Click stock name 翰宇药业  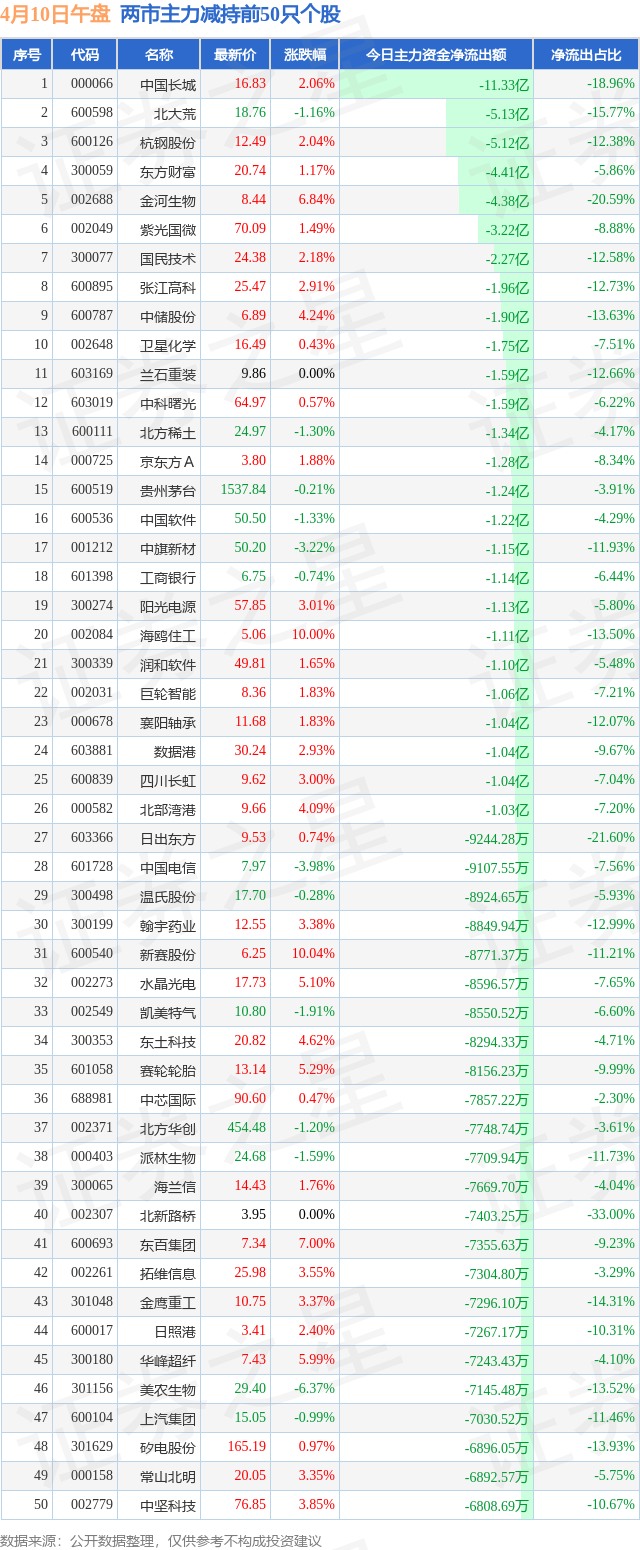[168, 926]
